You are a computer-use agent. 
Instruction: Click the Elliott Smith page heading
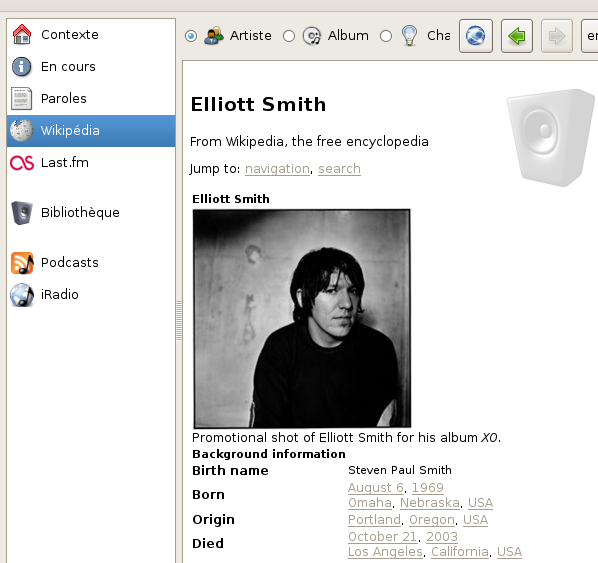[259, 105]
